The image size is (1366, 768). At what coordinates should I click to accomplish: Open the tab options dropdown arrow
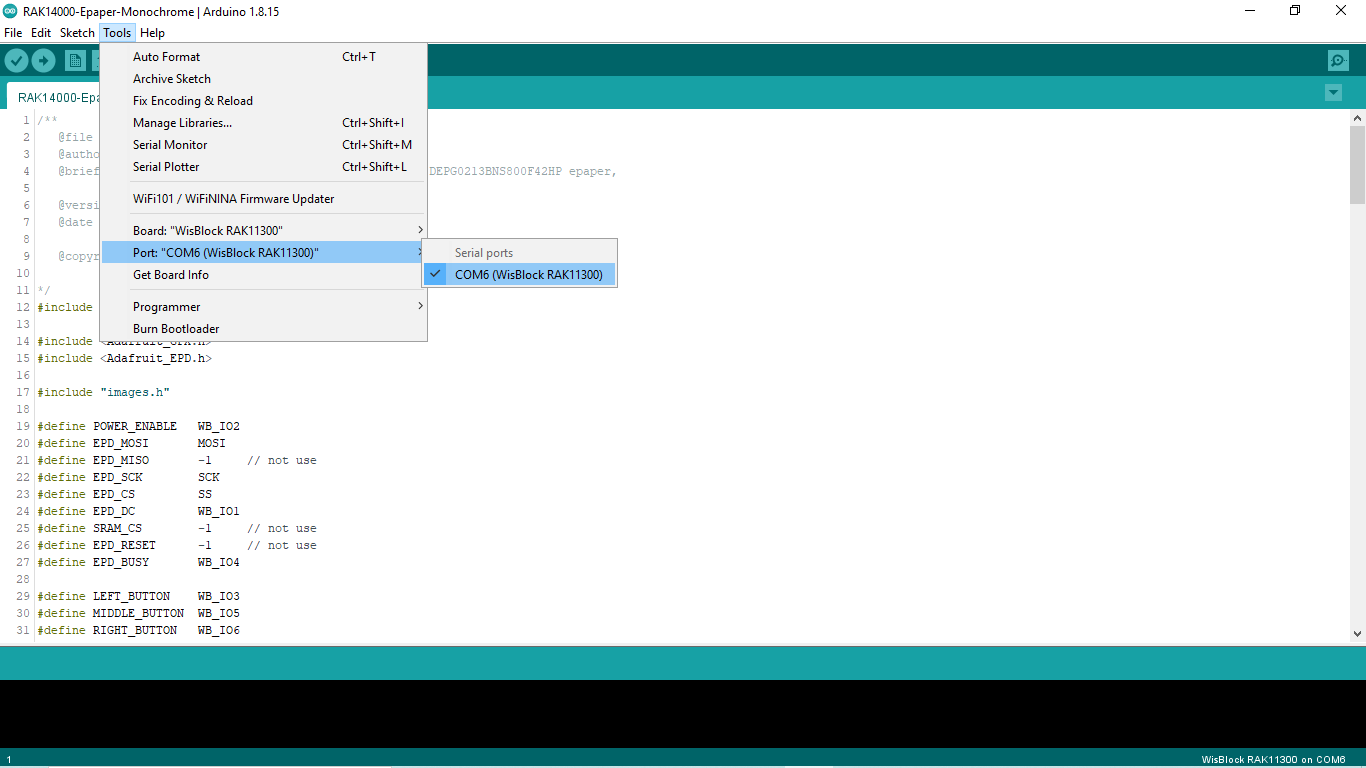point(1333,93)
